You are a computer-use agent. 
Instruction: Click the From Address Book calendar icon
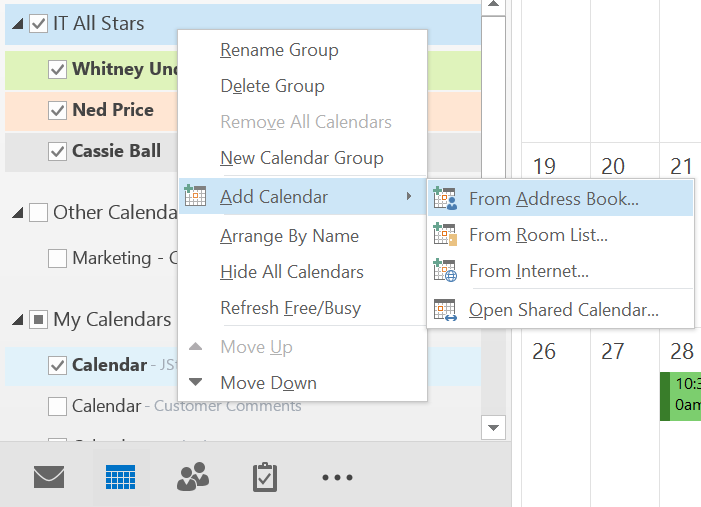tap(445, 198)
